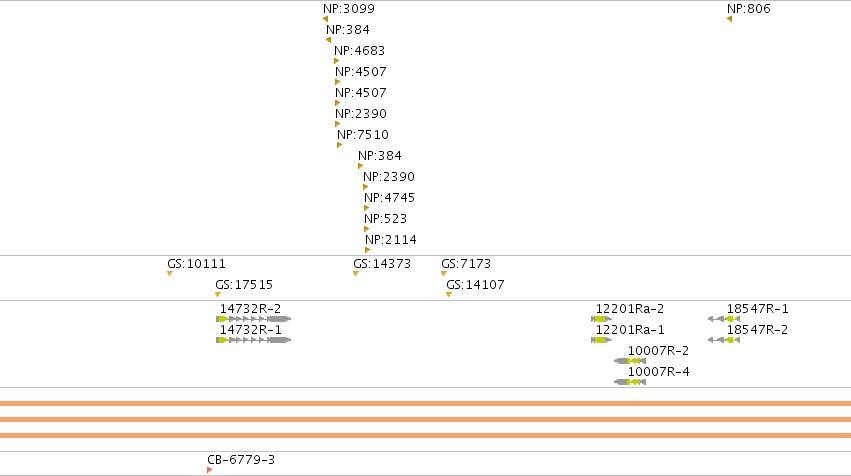This screenshot has height=476, width=851.
Task: Click the triangle marker under GS:14373
Action: pos(356,274)
